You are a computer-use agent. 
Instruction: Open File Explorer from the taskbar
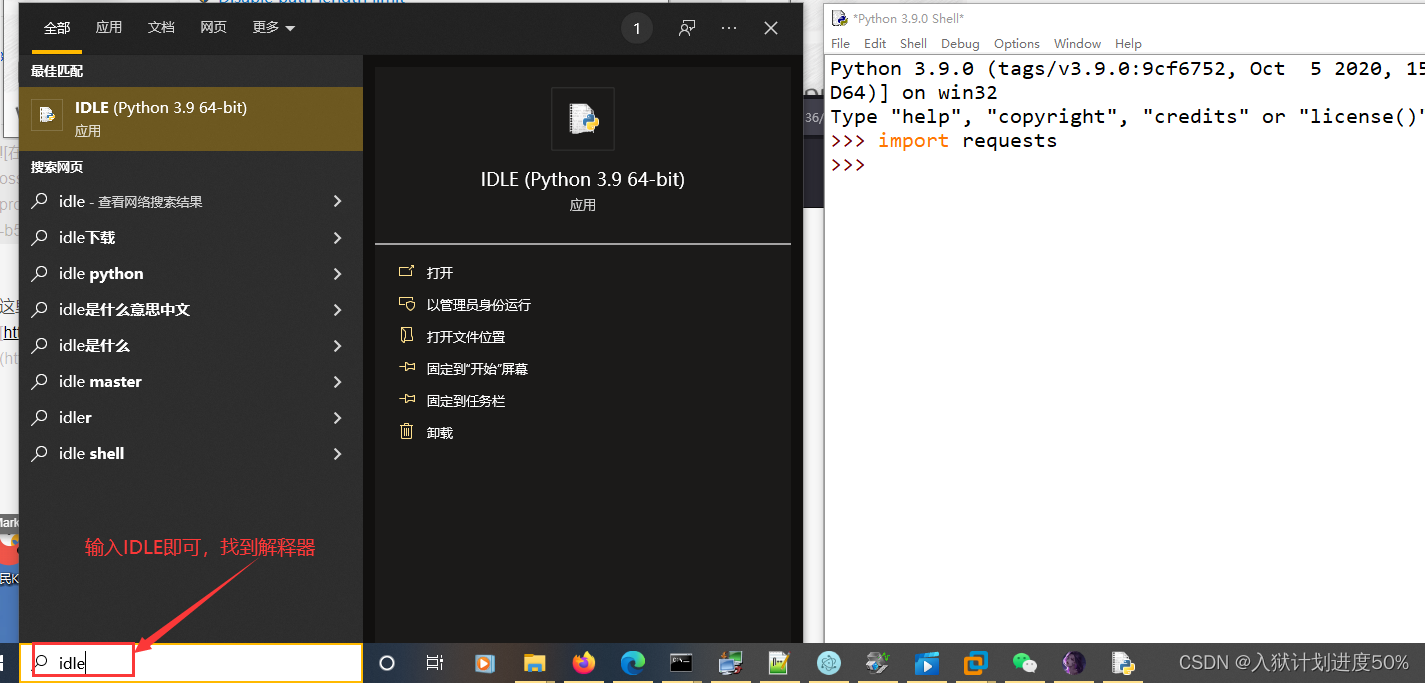tap(535, 663)
